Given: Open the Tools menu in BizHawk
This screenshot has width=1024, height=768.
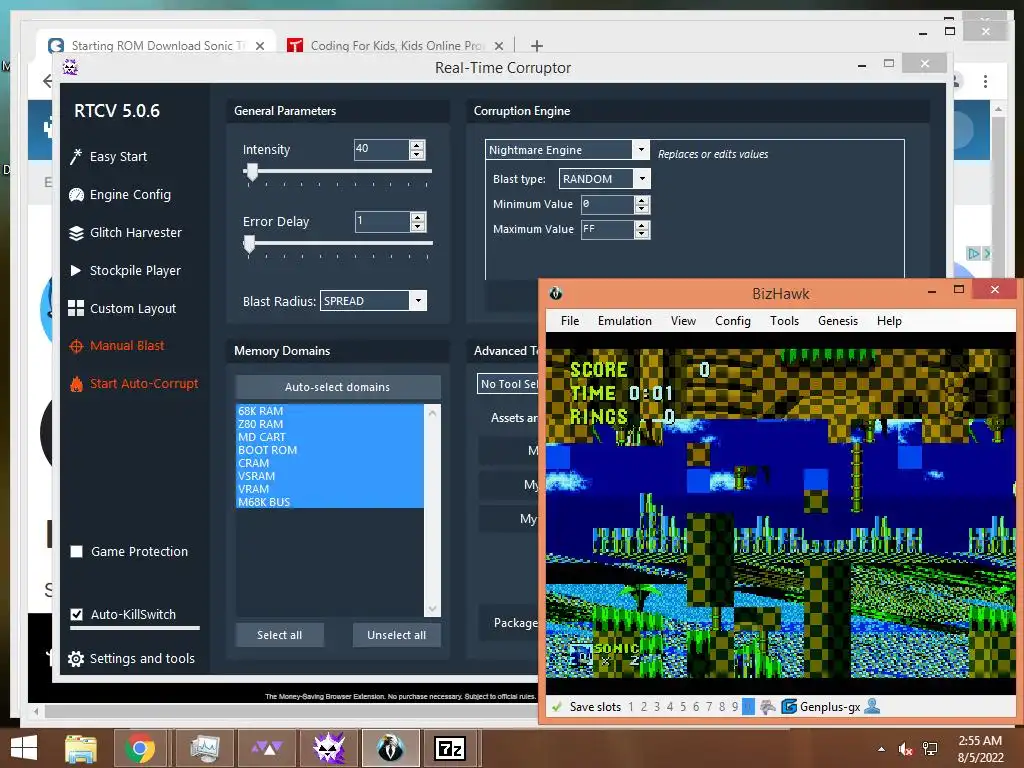Looking at the screenshot, I should pyautogui.click(x=784, y=321).
